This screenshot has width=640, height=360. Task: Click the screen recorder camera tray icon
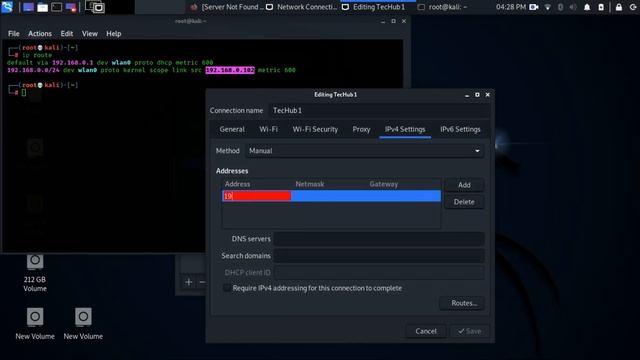[x=533, y=7]
